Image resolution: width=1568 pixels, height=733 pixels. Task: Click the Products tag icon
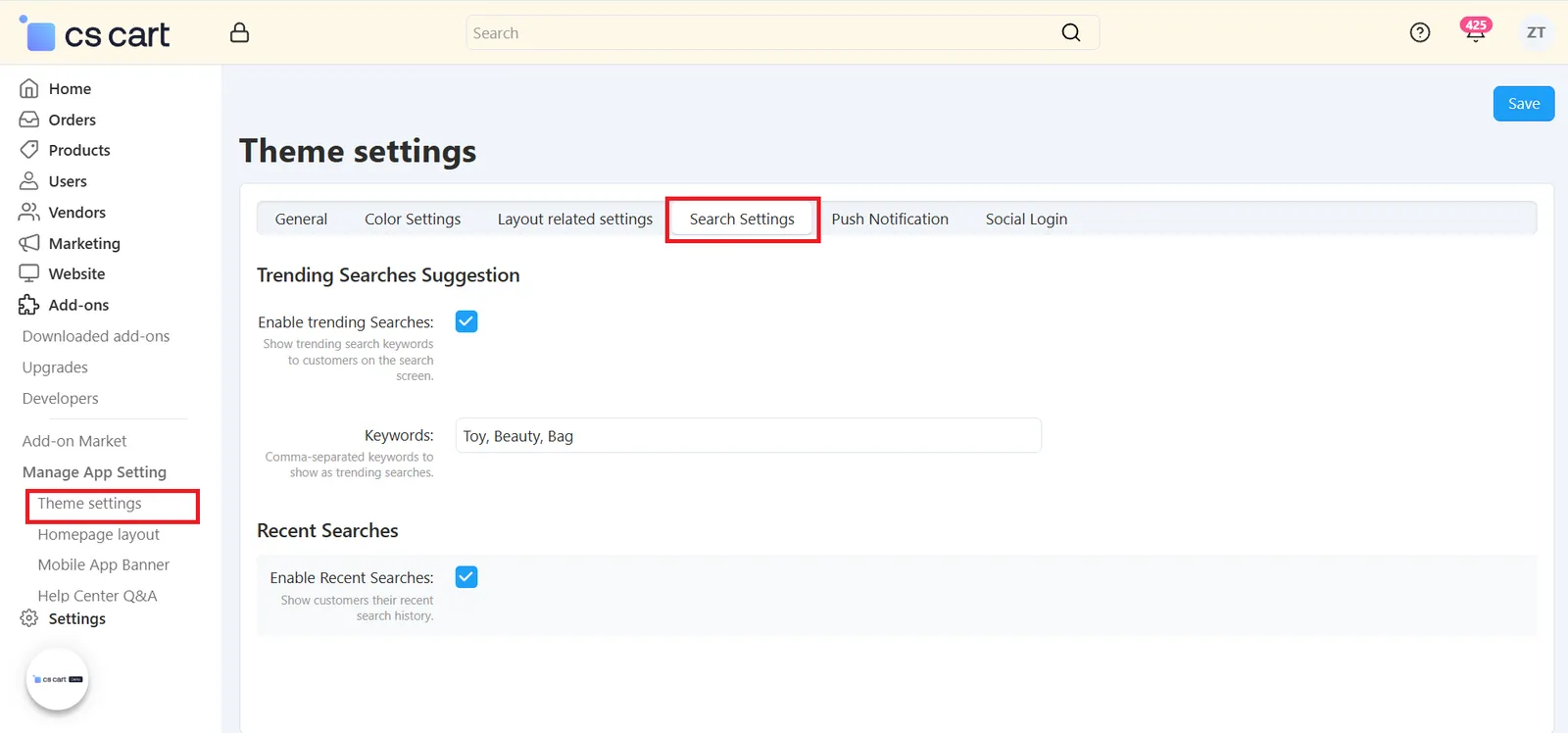click(x=29, y=150)
